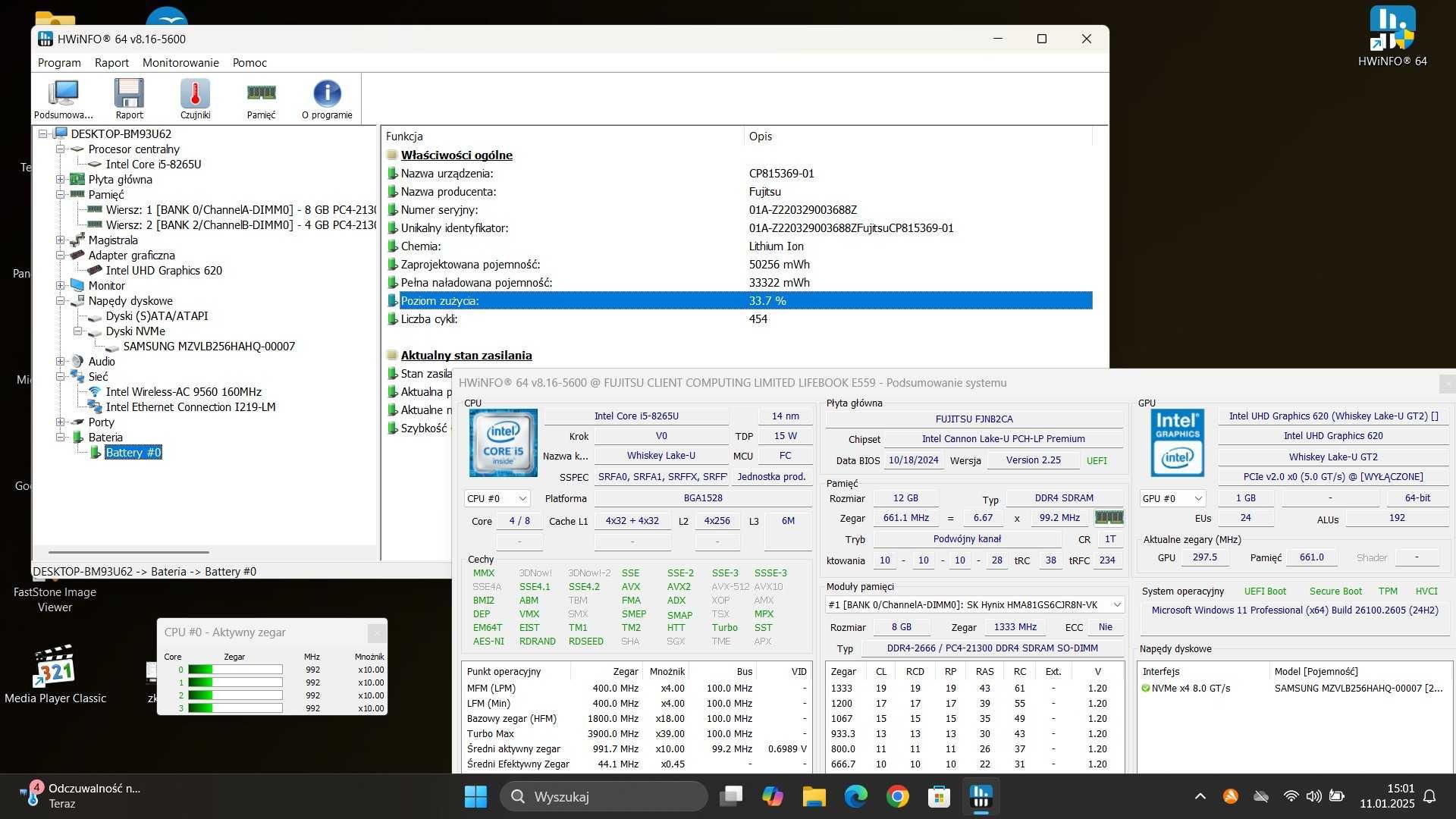Collapse the DESKTOP-BM93U62 root tree node
Screen dimensions: 1456x819
coord(43,134)
